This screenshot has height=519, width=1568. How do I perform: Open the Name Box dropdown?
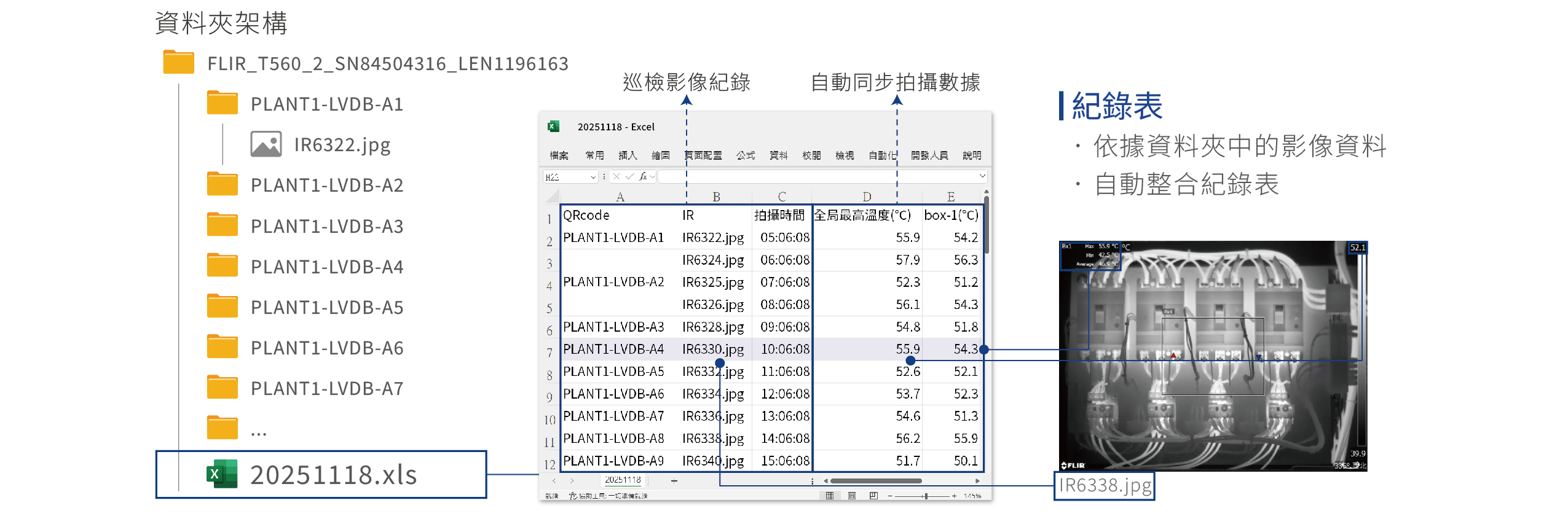pos(593,177)
